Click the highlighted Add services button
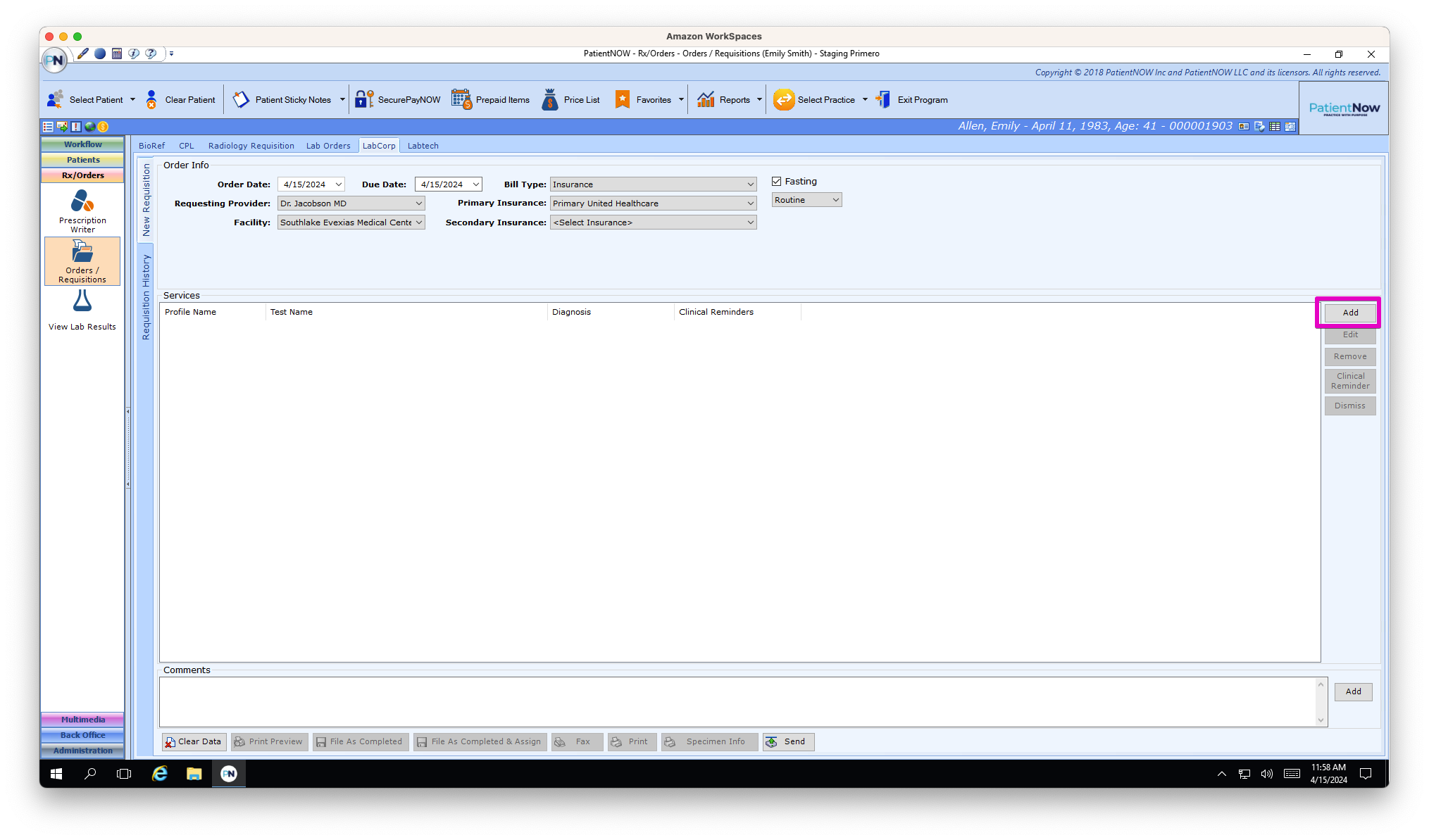1429x840 pixels. (x=1349, y=312)
